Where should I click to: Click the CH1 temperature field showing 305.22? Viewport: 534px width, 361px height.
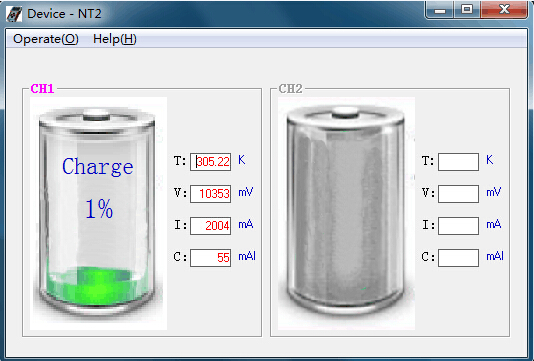[x=210, y=162]
